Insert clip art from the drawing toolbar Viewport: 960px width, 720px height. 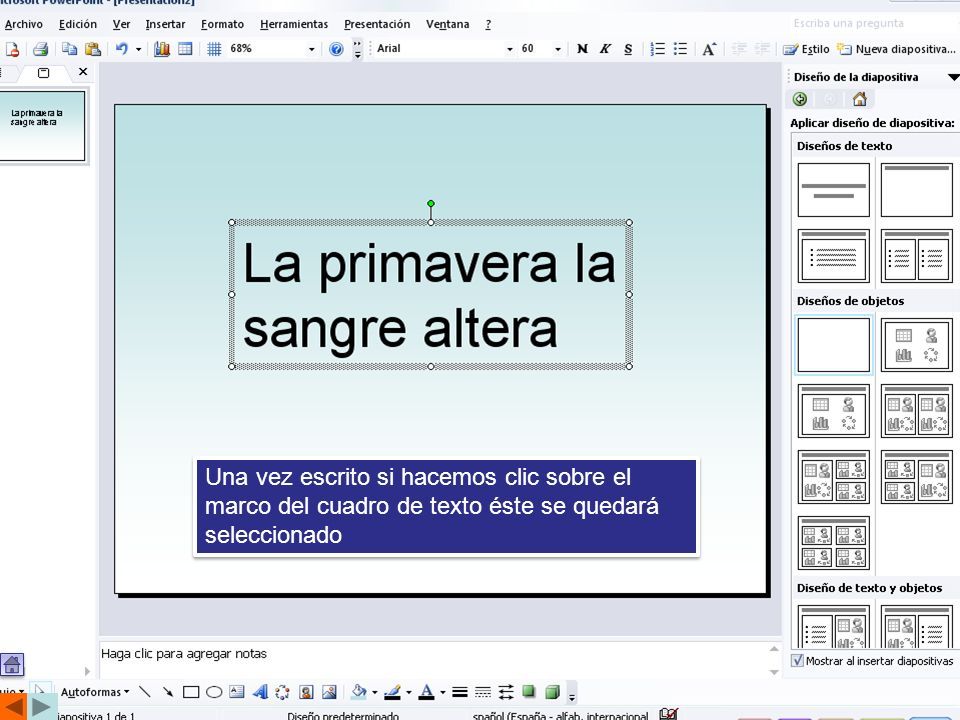(x=306, y=692)
